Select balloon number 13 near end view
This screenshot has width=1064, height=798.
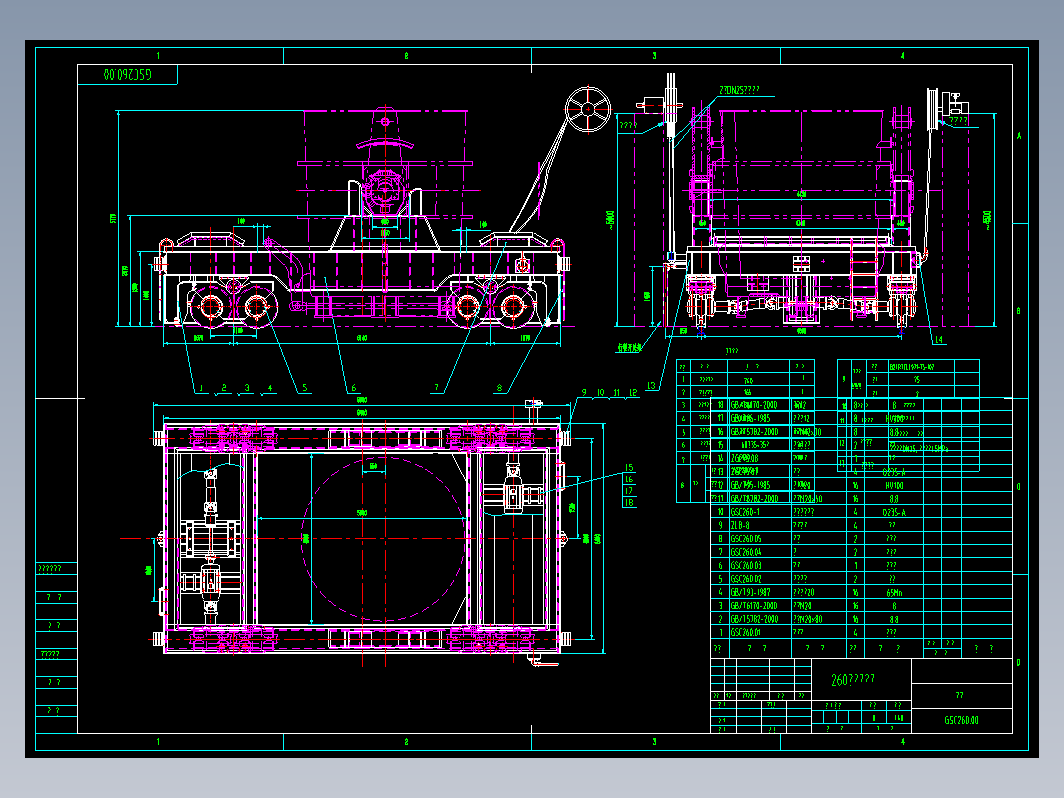(x=651, y=385)
